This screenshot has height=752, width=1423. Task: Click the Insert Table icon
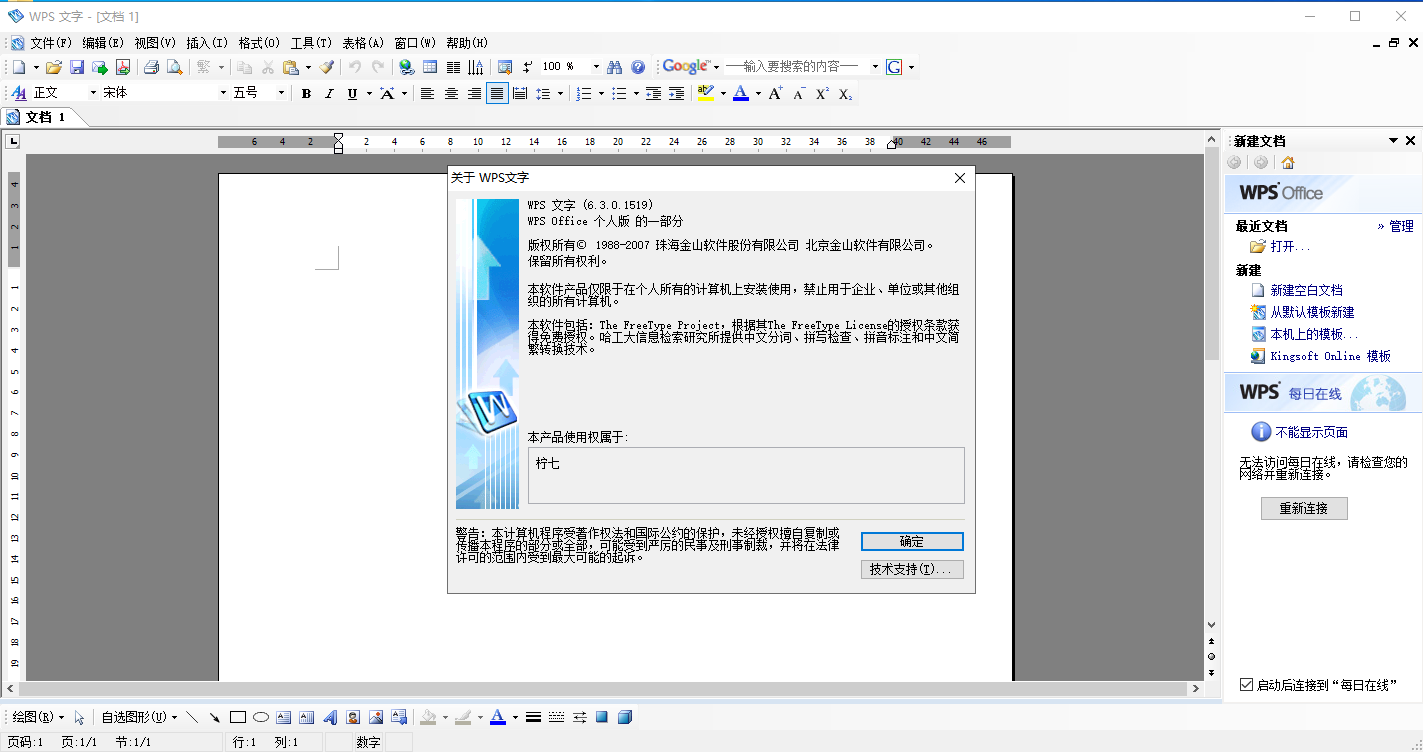pyautogui.click(x=430, y=67)
